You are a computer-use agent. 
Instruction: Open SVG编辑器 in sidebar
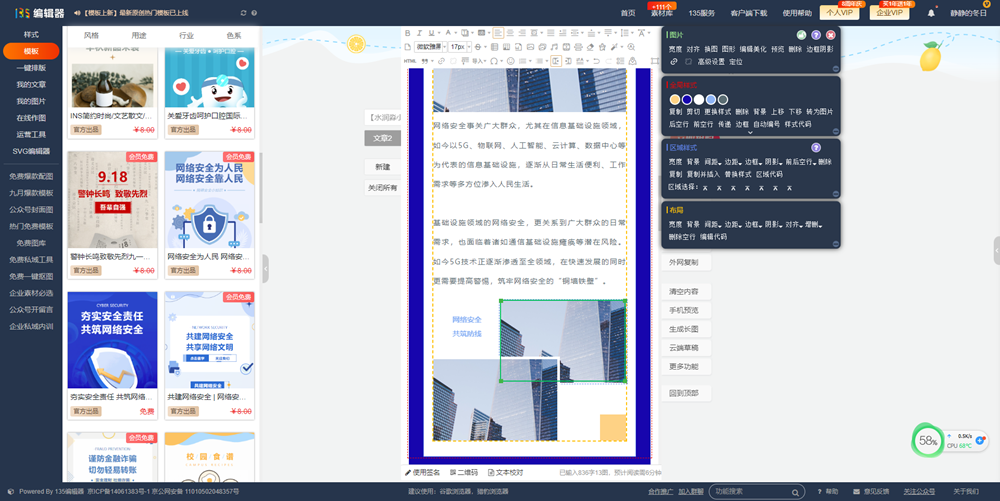click(x=31, y=151)
